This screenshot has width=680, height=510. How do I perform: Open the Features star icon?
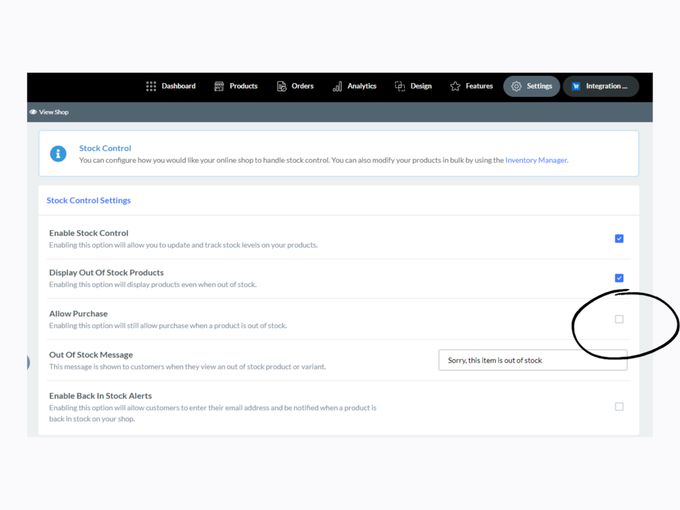(x=455, y=86)
